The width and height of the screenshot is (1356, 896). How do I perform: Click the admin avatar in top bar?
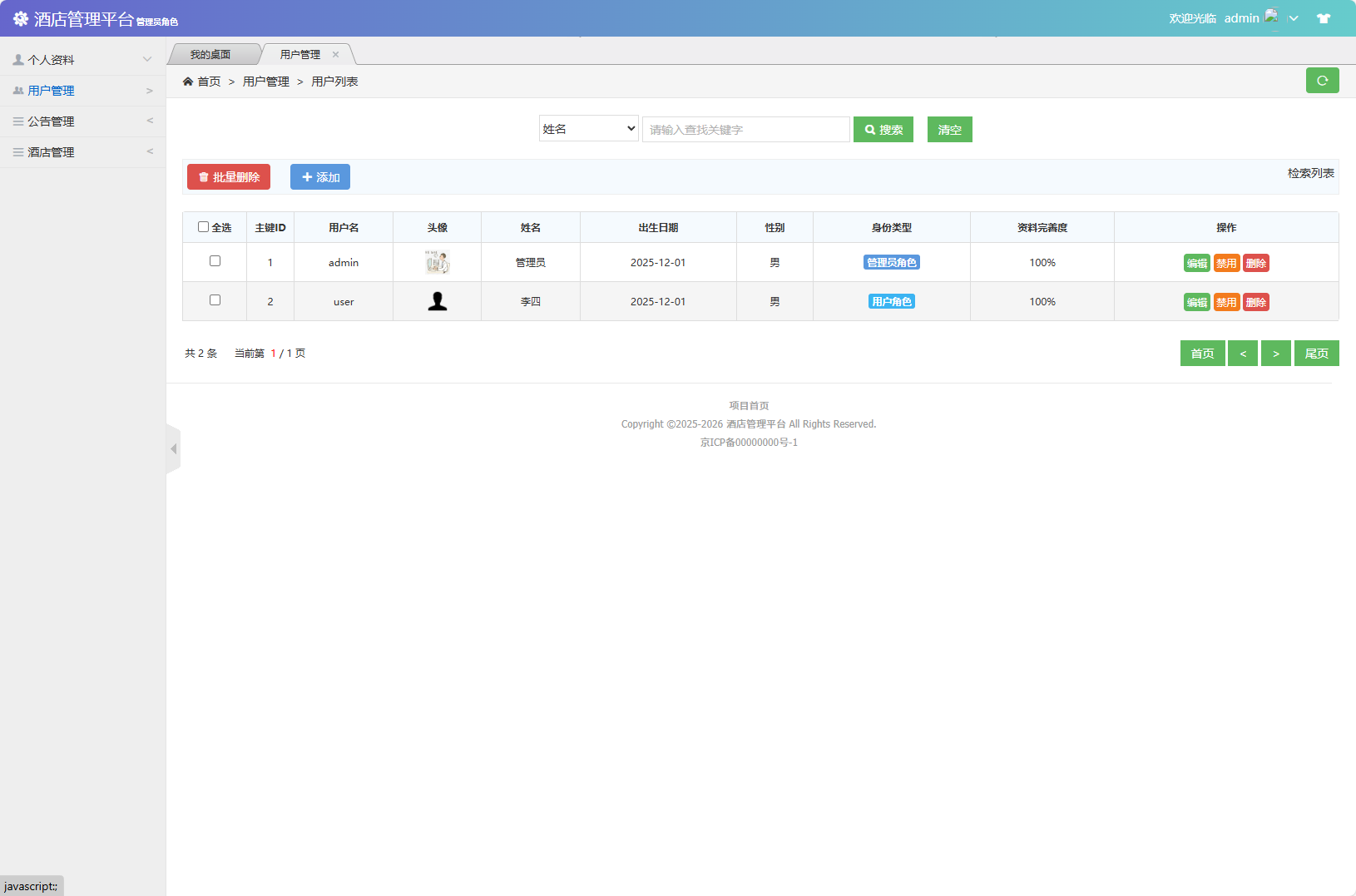[x=1270, y=16]
